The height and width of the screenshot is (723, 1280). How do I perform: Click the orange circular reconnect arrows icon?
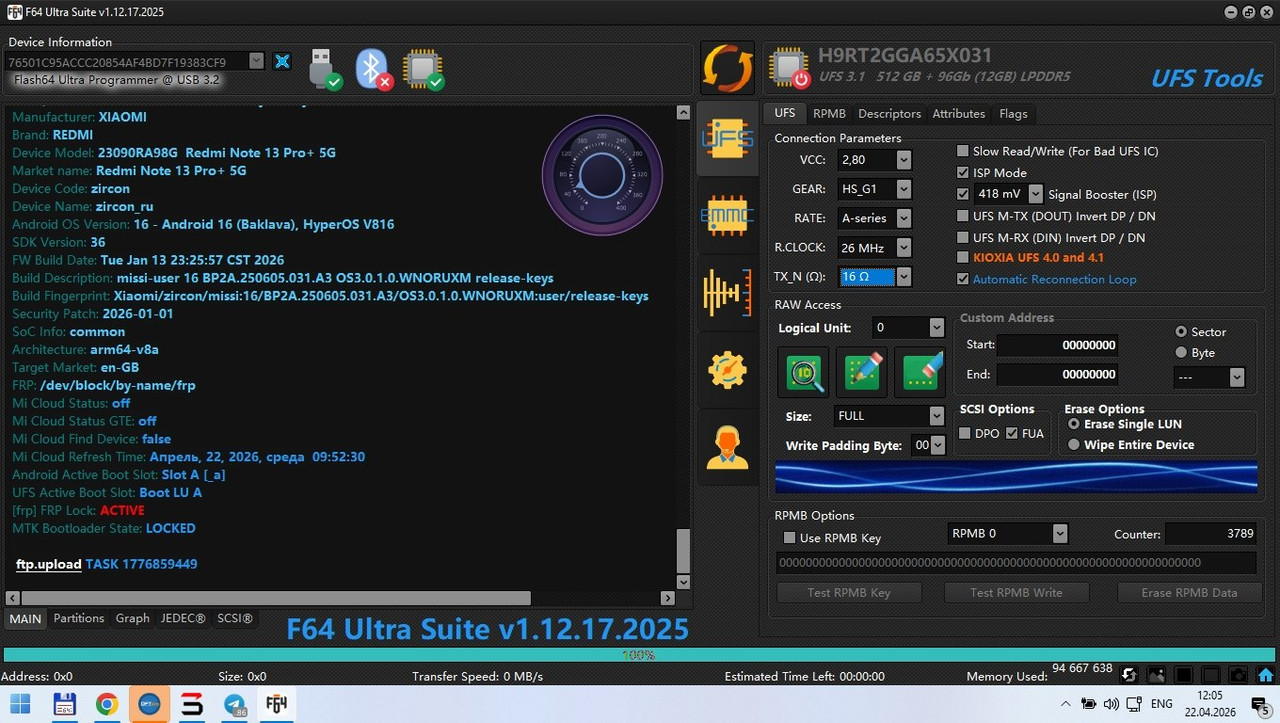(727, 68)
